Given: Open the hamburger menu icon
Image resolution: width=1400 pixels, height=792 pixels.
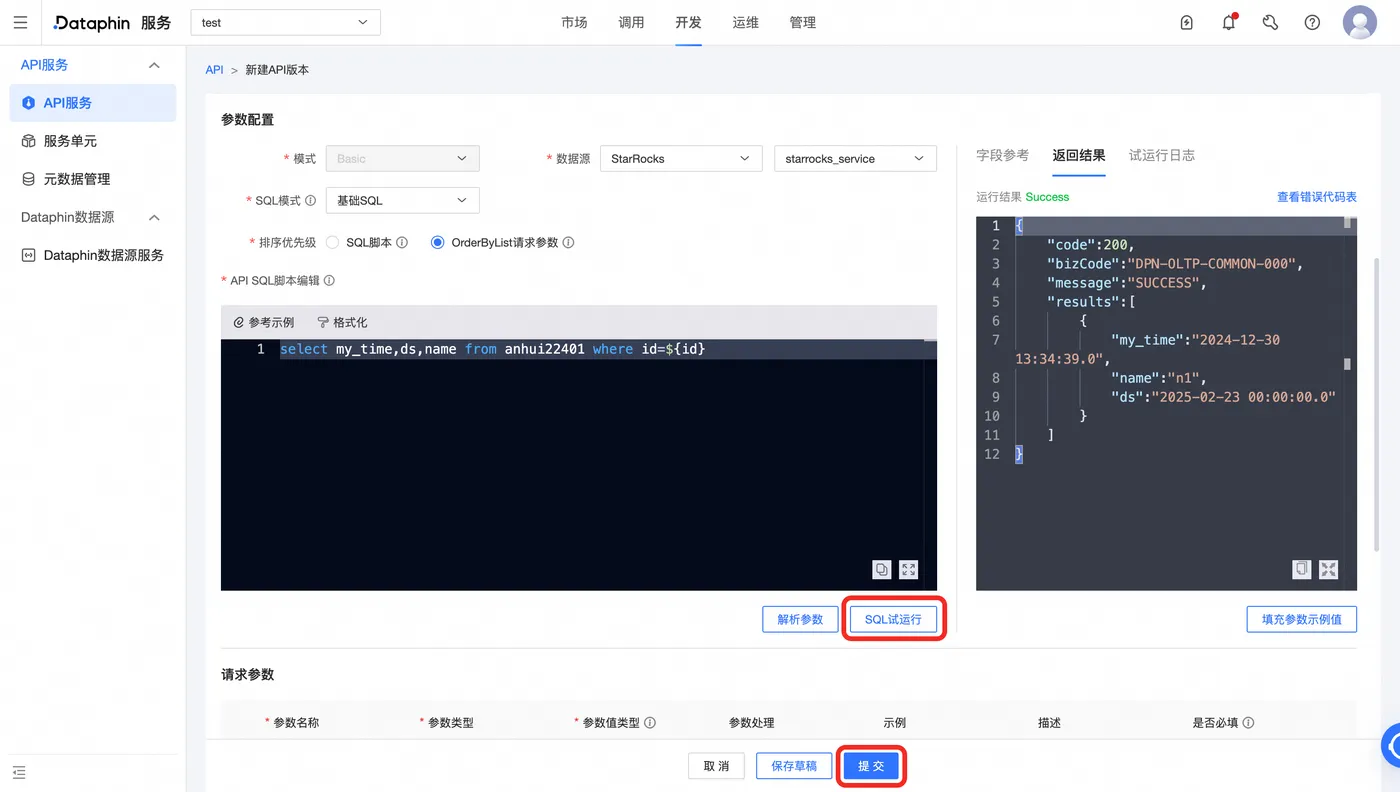Looking at the screenshot, I should pyautogui.click(x=20, y=22).
